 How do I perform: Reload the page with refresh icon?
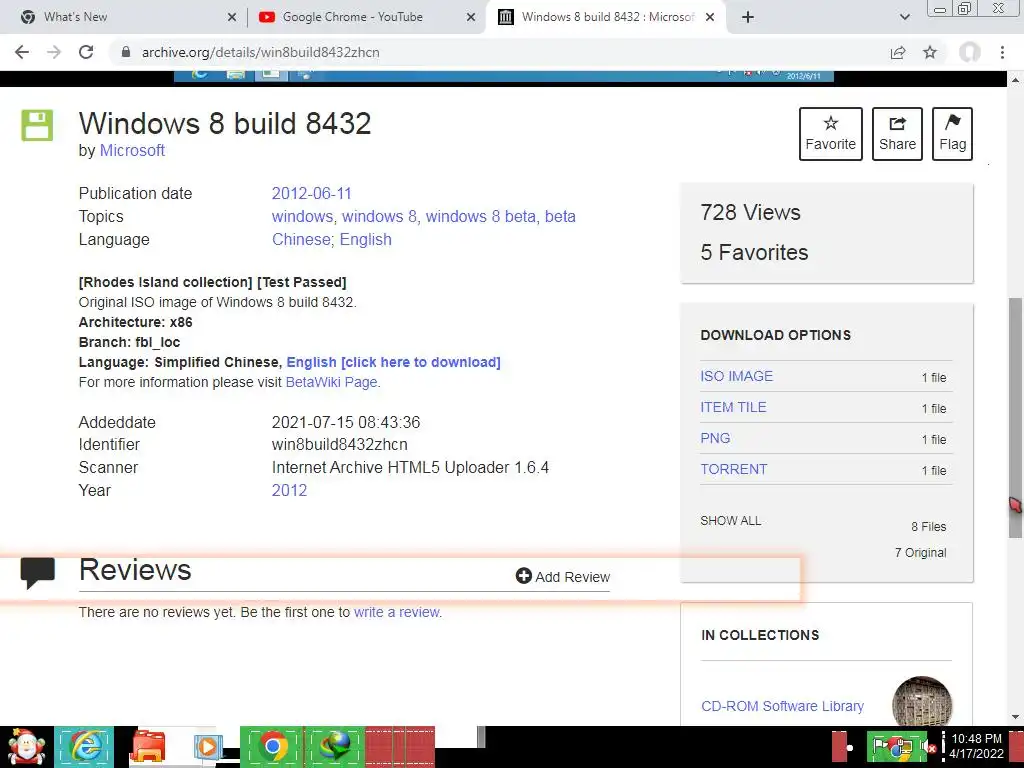(86, 52)
